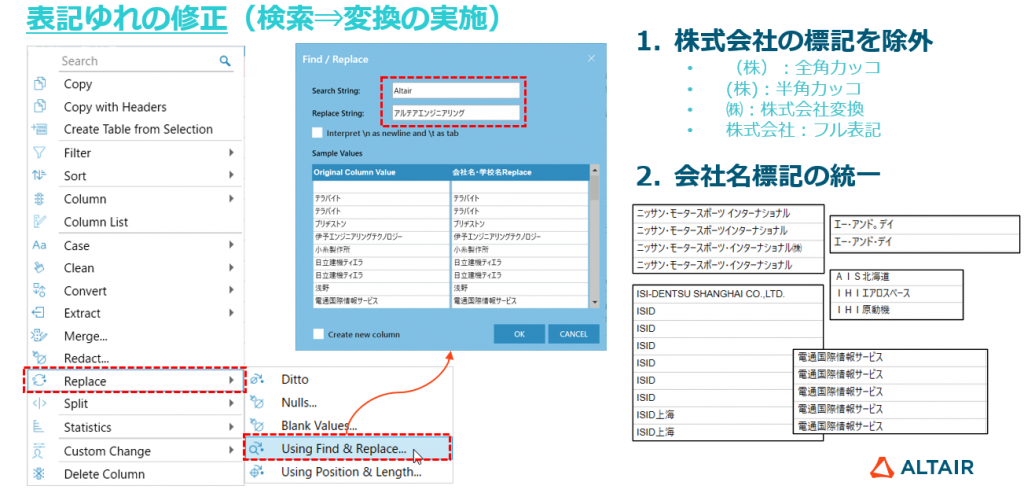1024x493 pixels.
Task: Select 'ISI-DENTSU SHANGHAI CO.,LTD.' table cell
Action: (728, 294)
